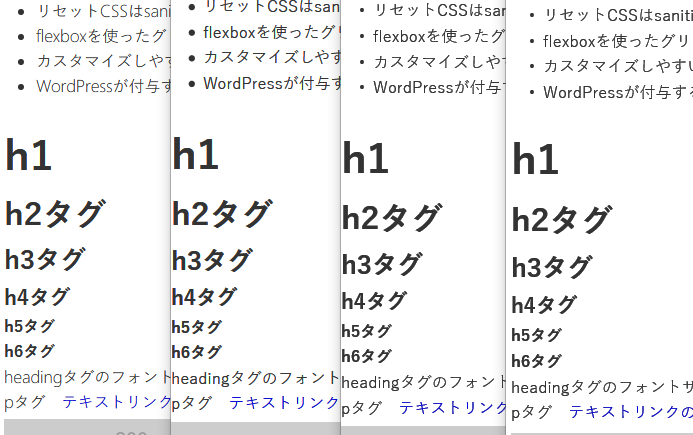
Task: Open テキストリンク link in third panel from left
Action: (x=452, y=408)
